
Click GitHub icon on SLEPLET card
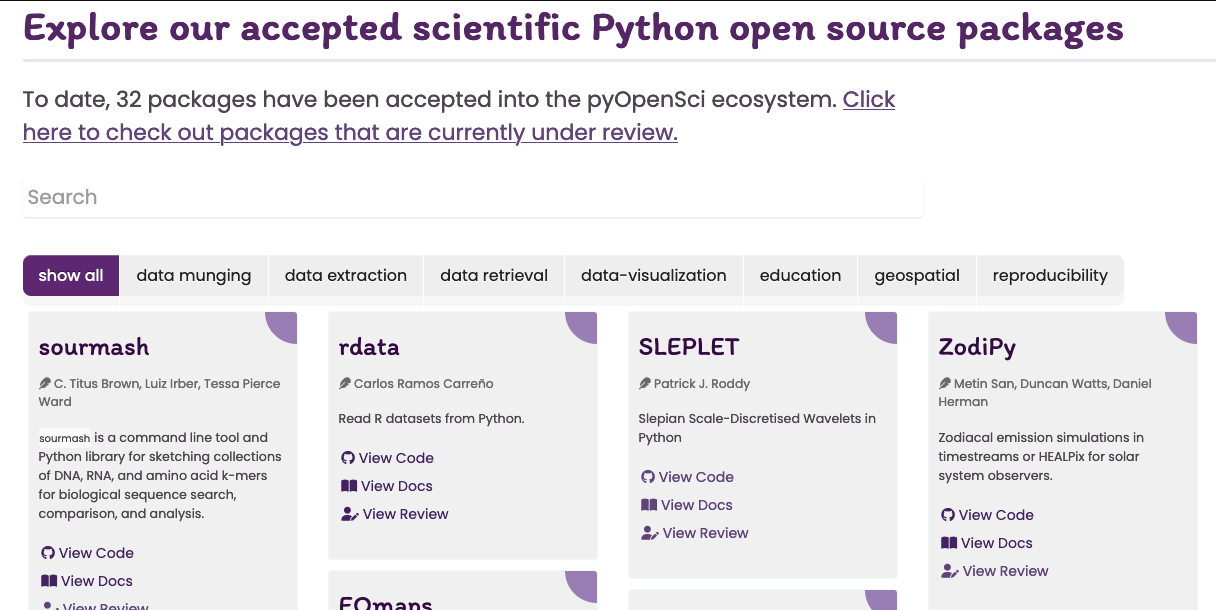coord(648,477)
